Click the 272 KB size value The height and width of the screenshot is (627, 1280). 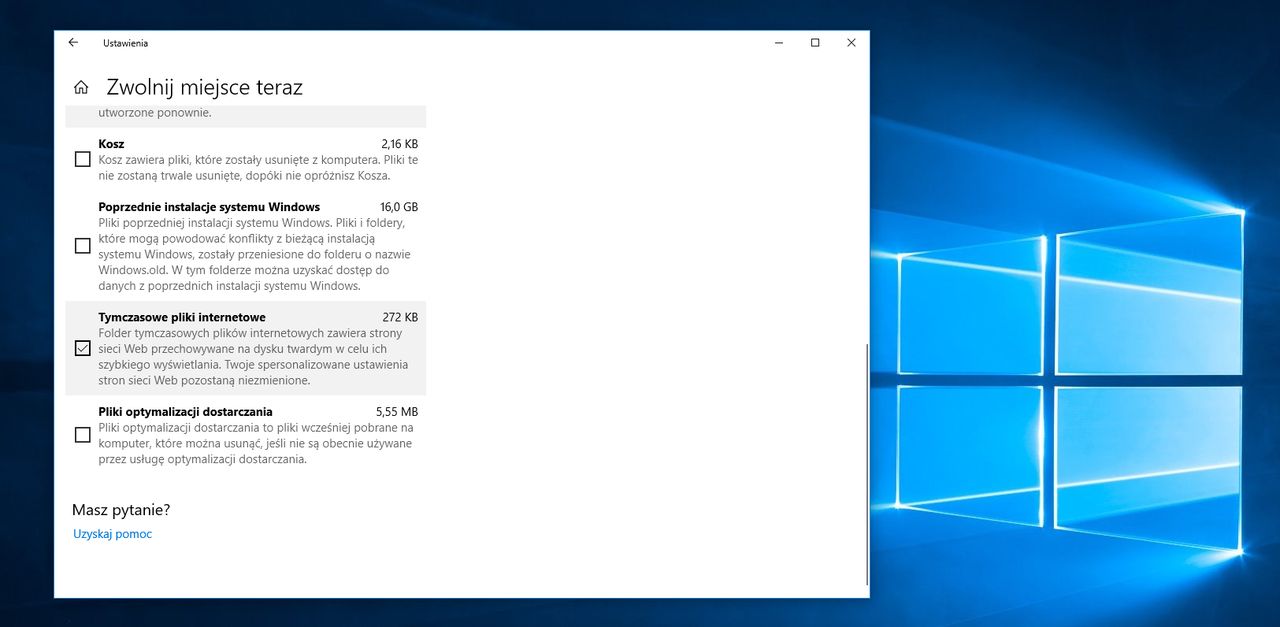click(x=400, y=317)
